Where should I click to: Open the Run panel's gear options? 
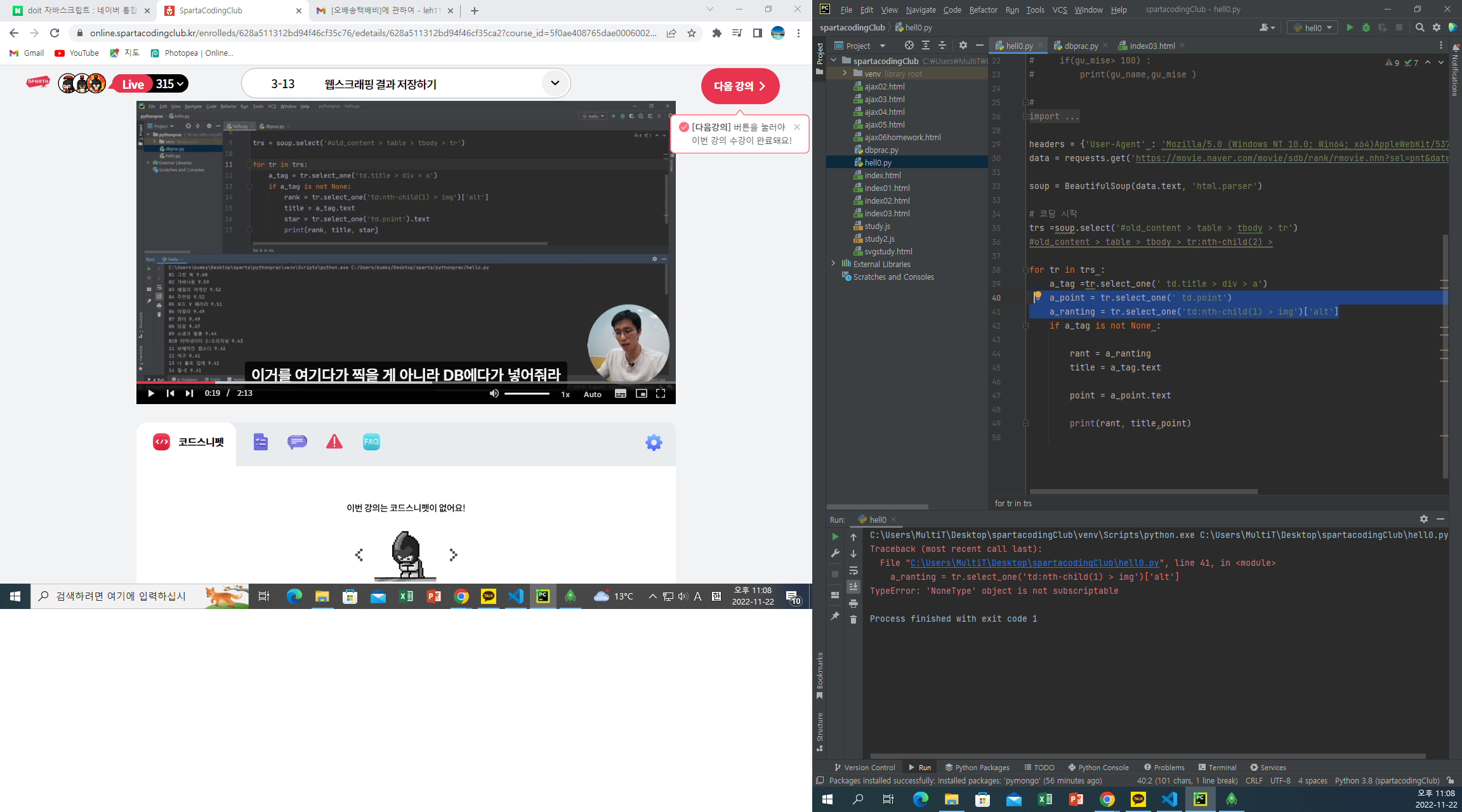[x=1424, y=519]
